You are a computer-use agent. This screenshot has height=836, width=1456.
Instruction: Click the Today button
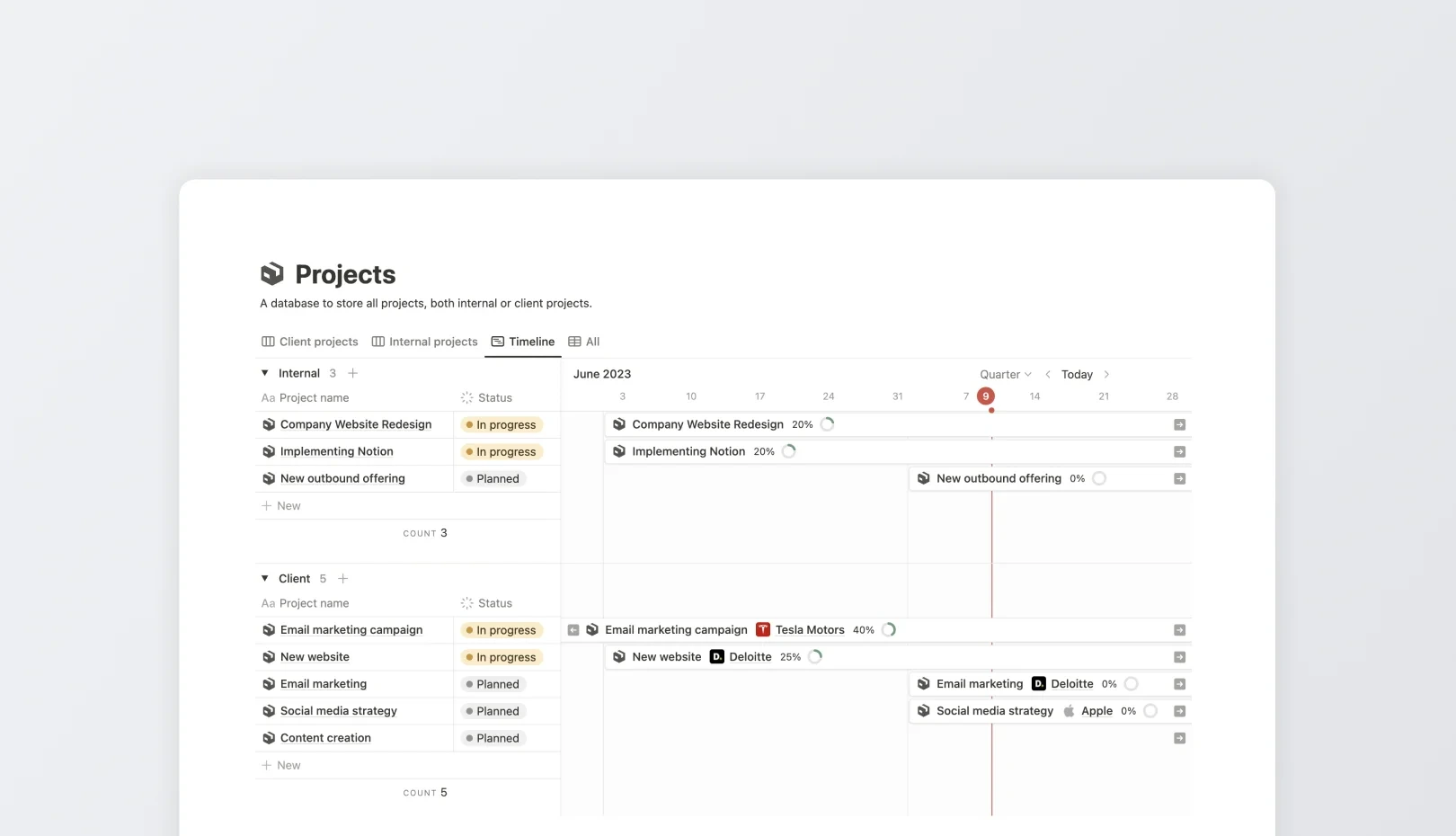pyautogui.click(x=1077, y=375)
